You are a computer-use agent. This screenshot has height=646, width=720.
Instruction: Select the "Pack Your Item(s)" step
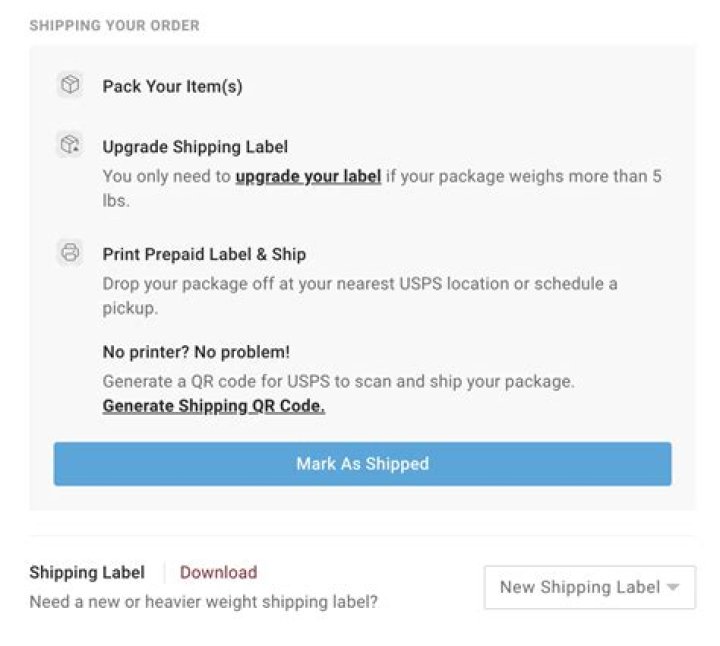[172, 87]
